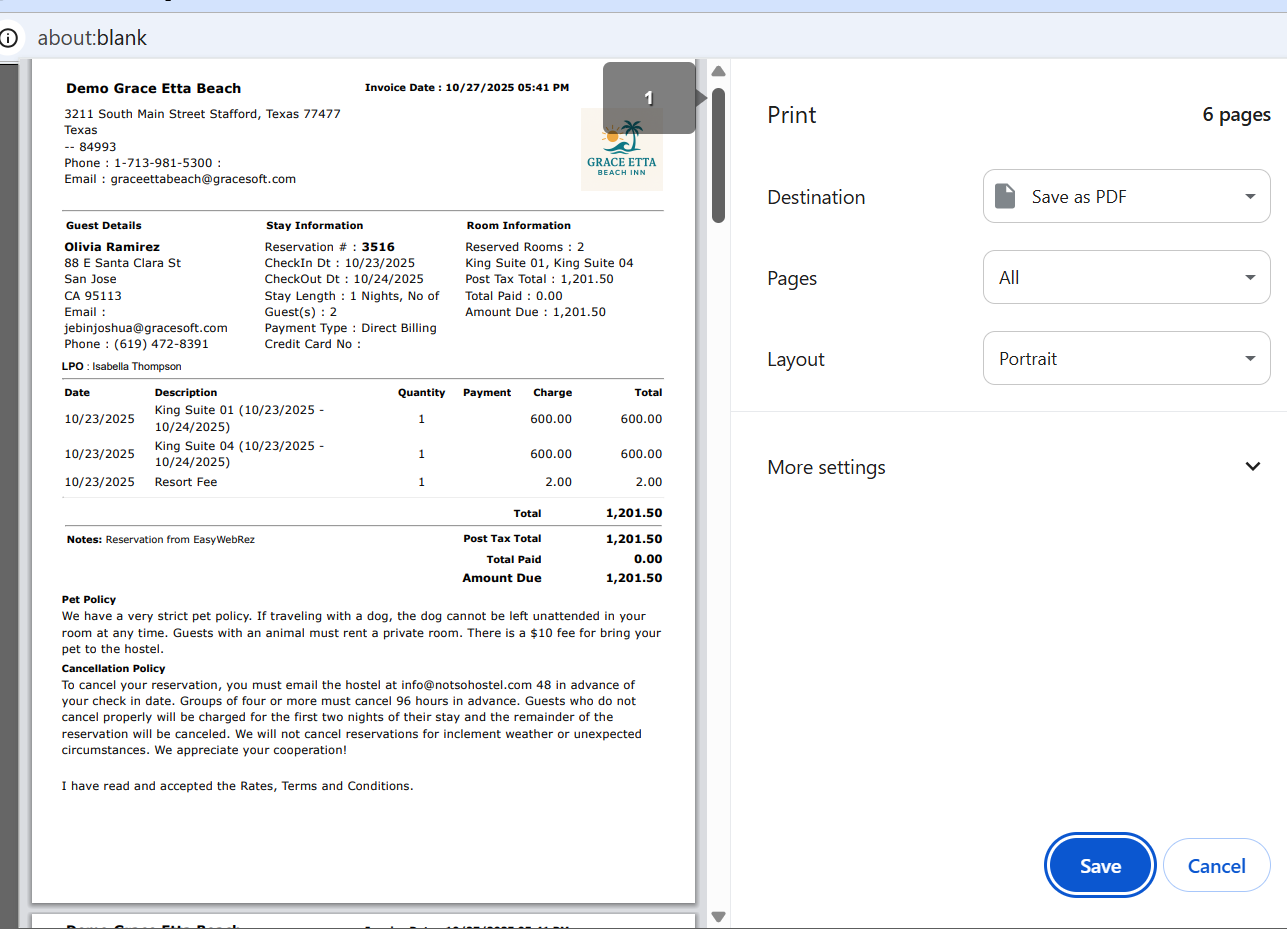Click the guest email "jebinjoshua@gracesoft.com"
Viewport: 1287px width, 929px height.
(x=146, y=328)
